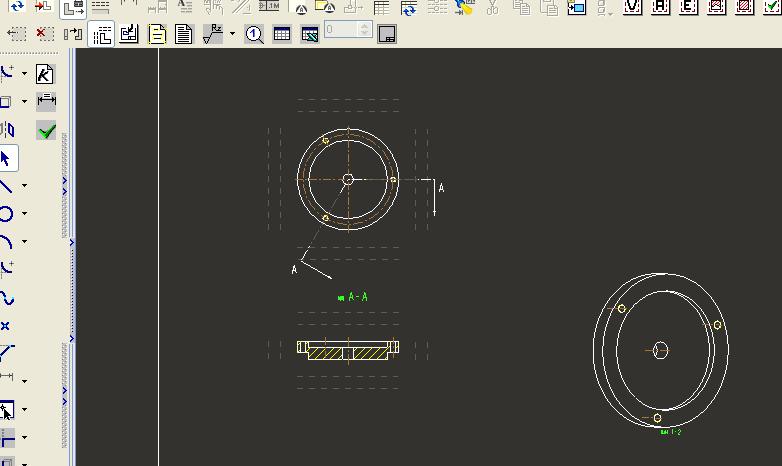Open the dropdown arrow next to Rz icon
Screen dimensions: 782x466
pyautogui.click(x=232, y=34)
